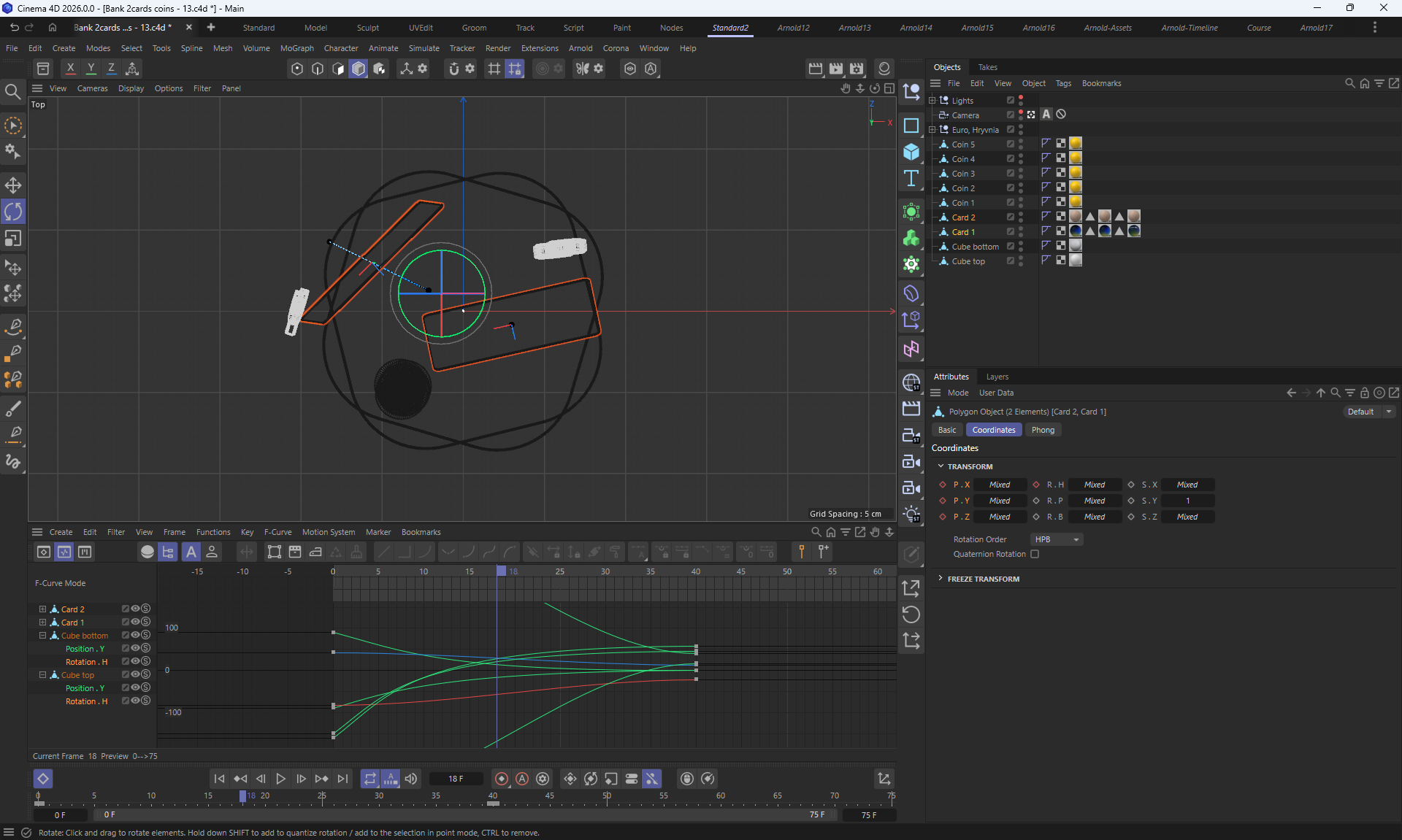Toggle visibility eye of Card 2 track

click(135, 609)
